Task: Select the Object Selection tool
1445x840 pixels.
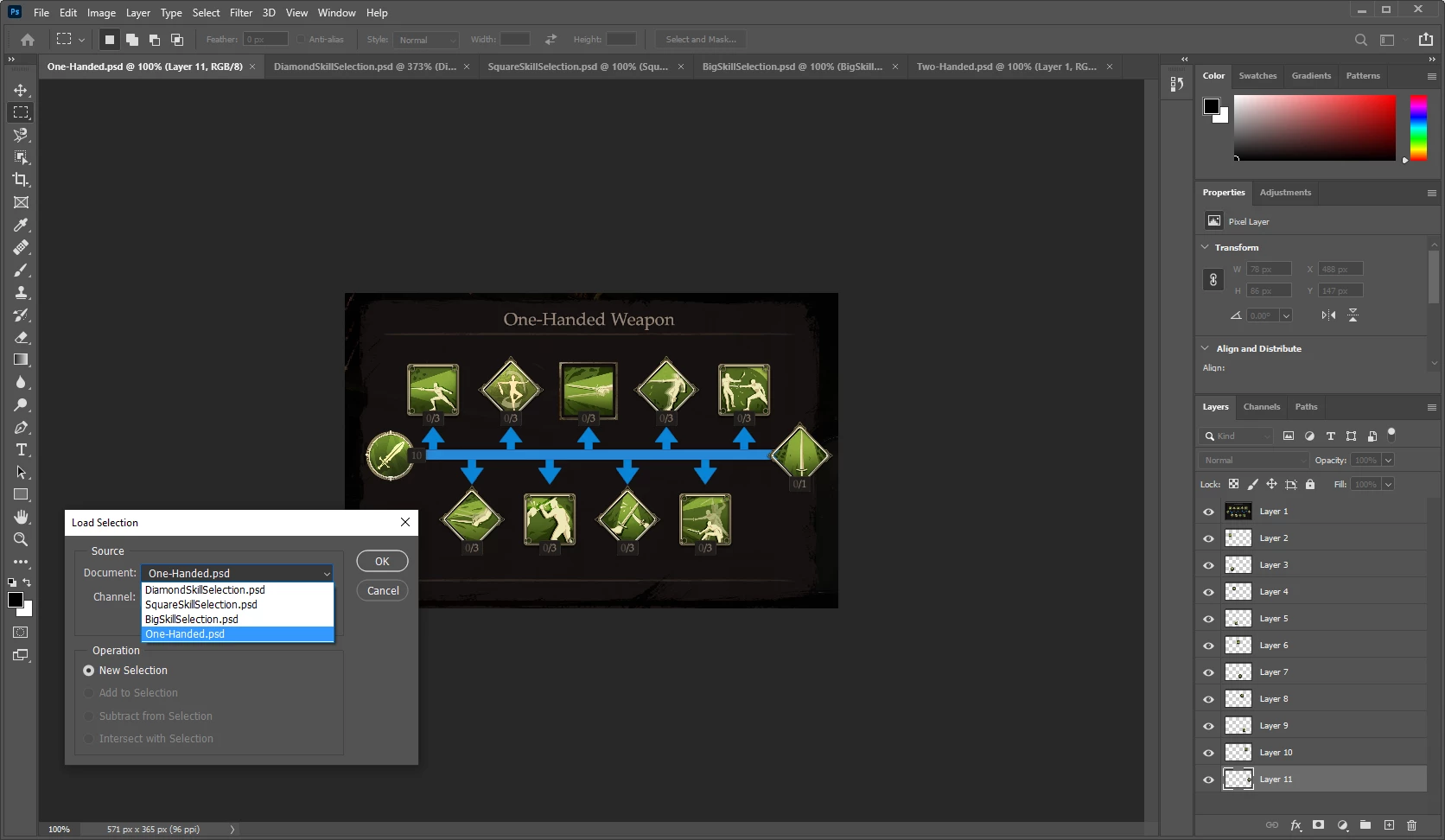Action: tap(21, 157)
